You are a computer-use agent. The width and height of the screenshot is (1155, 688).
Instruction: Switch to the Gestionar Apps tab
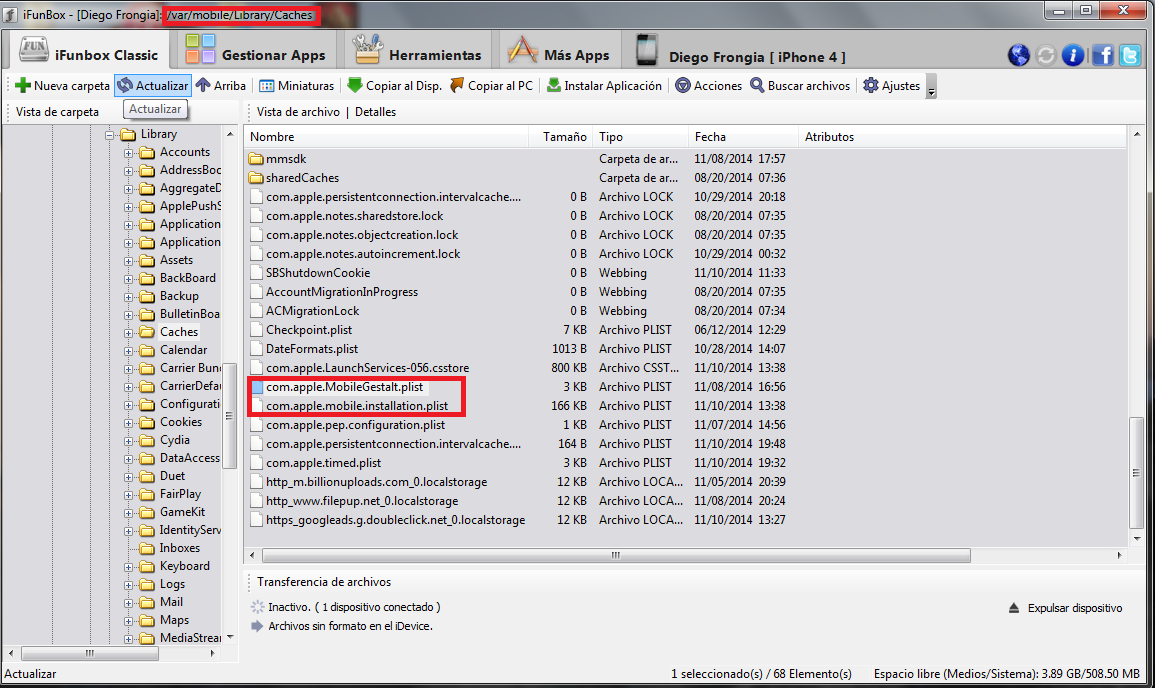pyautogui.click(x=257, y=55)
